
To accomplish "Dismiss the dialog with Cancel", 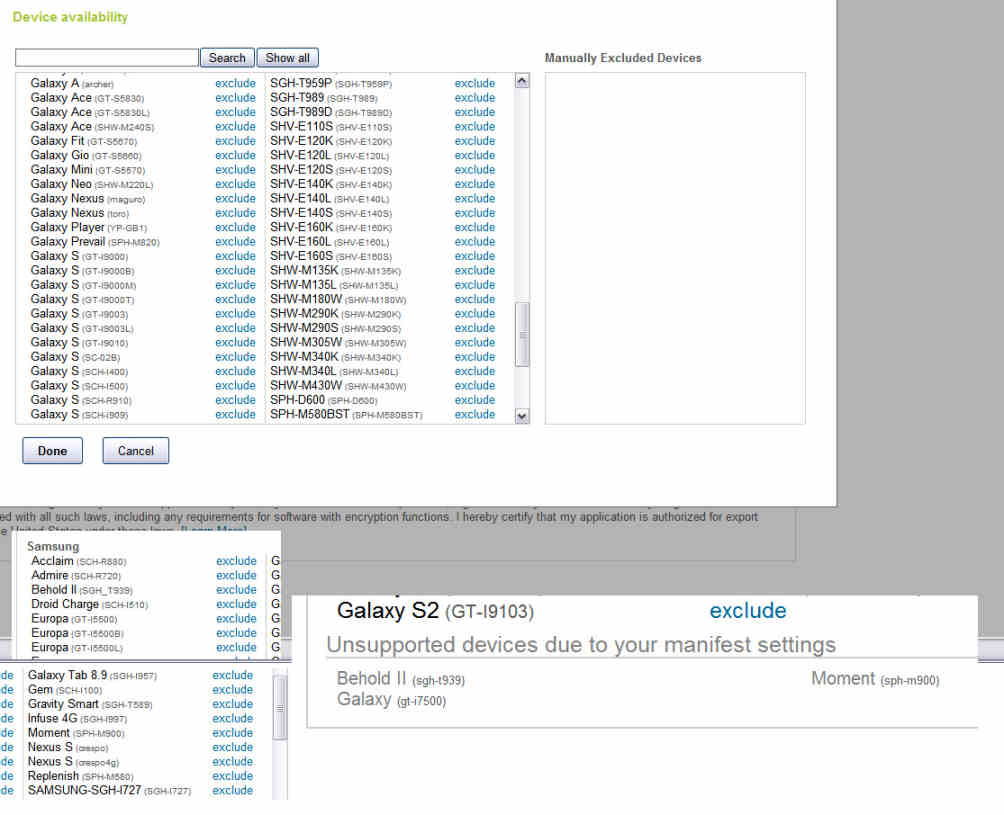I will [x=136, y=451].
